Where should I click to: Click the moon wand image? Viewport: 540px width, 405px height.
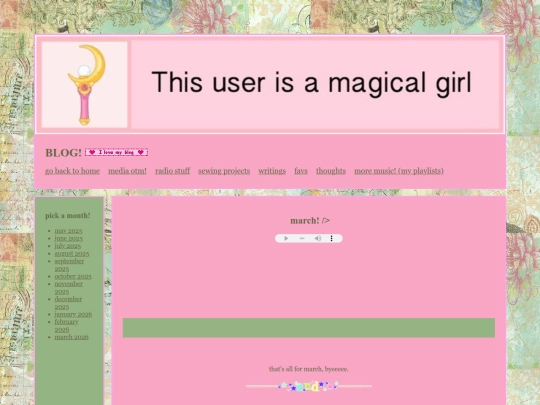pos(85,85)
